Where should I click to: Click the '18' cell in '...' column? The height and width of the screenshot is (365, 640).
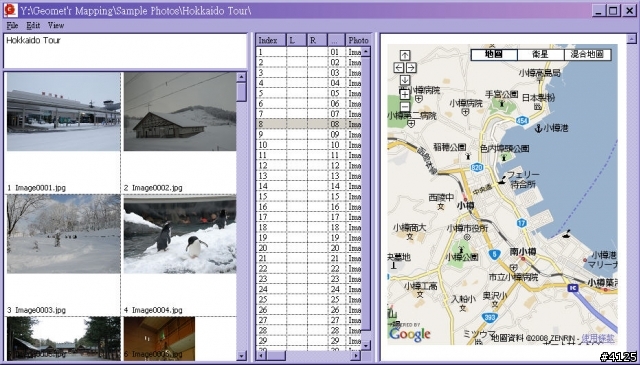336,227
